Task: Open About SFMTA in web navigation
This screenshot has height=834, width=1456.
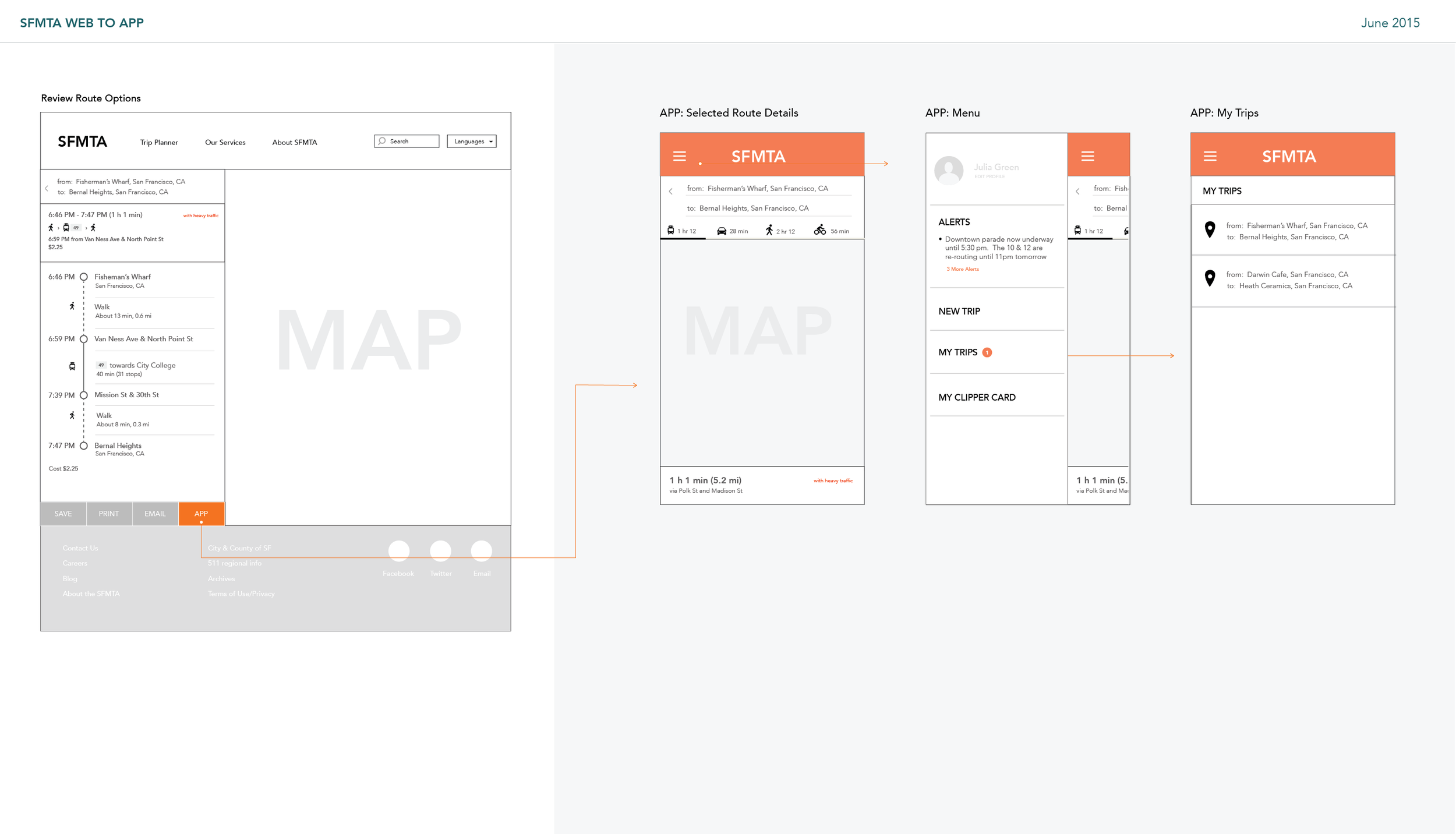Action: (x=295, y=142)
